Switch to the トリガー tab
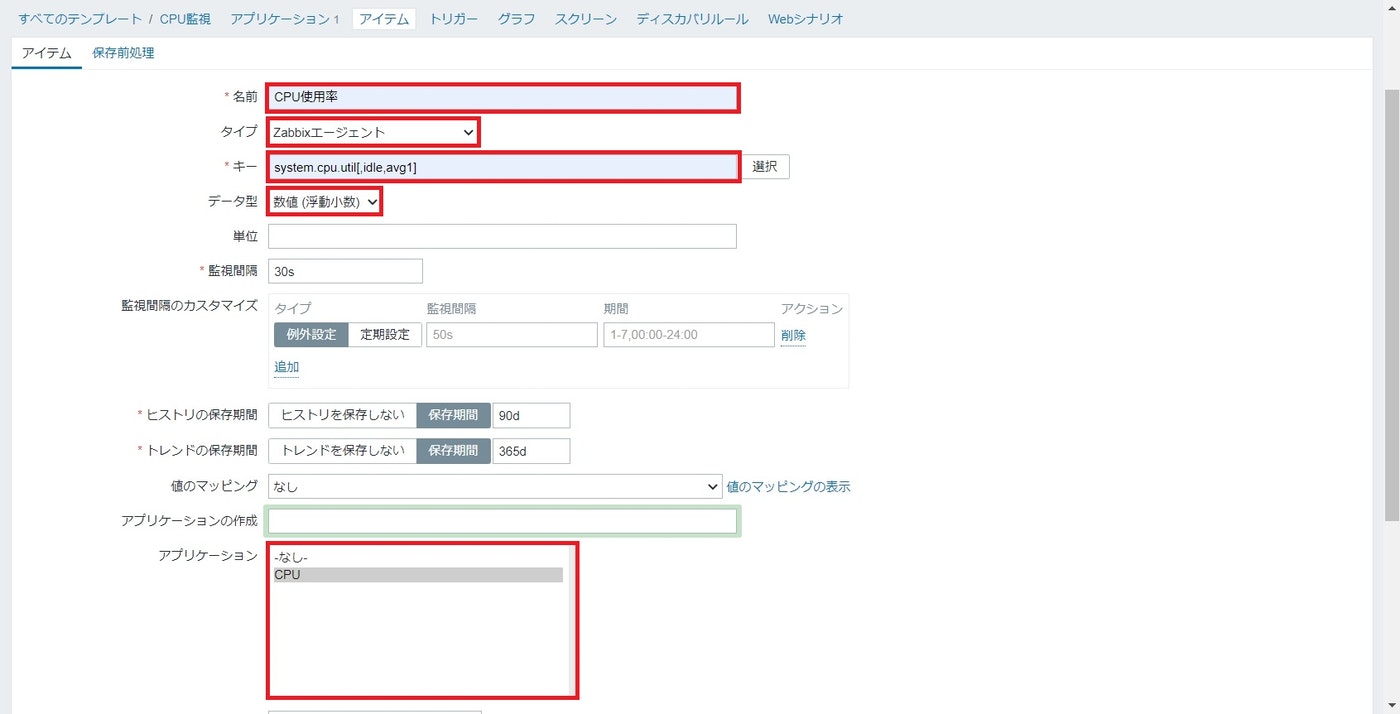 coord(452,18)
